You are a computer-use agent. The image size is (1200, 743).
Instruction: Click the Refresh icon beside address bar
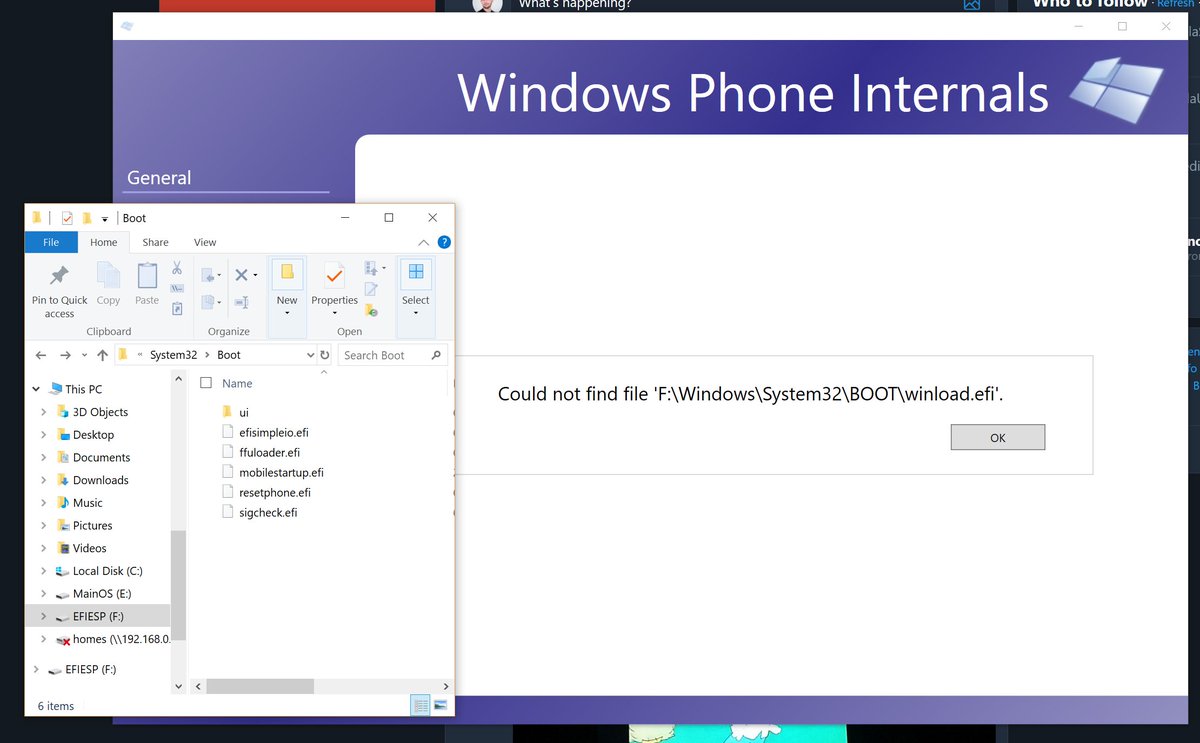coord(325,355)
